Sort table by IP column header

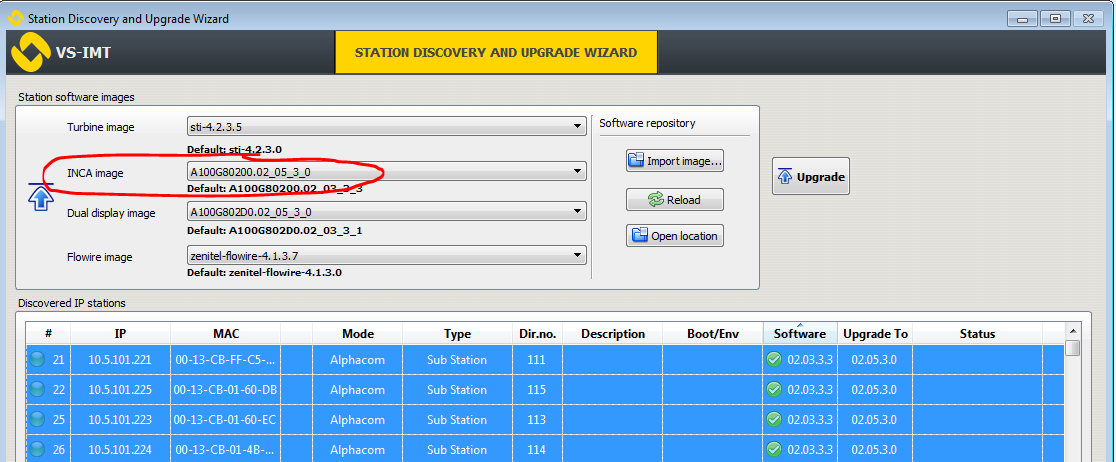pyautogui.click(x=120, y=334)
